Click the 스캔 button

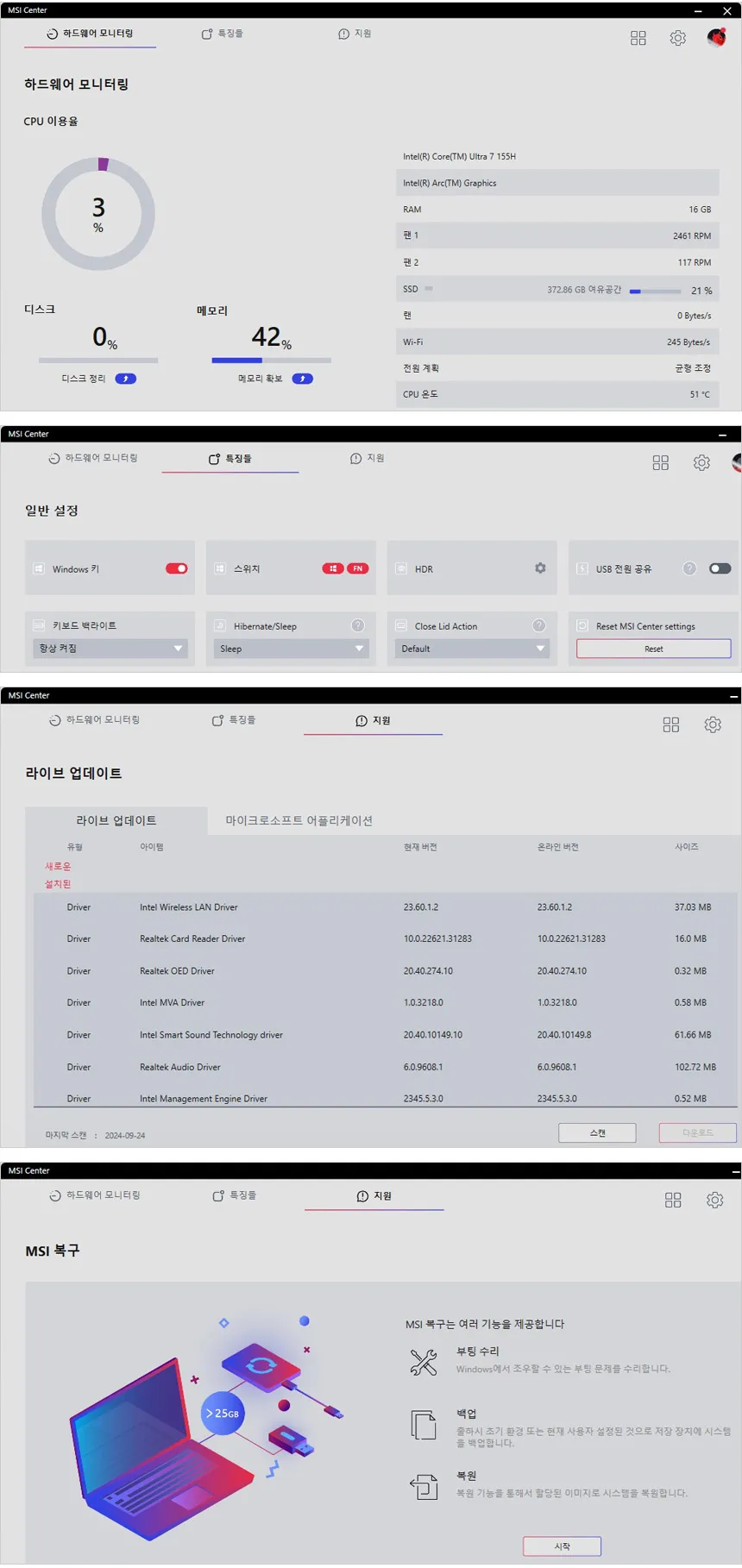point(597,1132)
